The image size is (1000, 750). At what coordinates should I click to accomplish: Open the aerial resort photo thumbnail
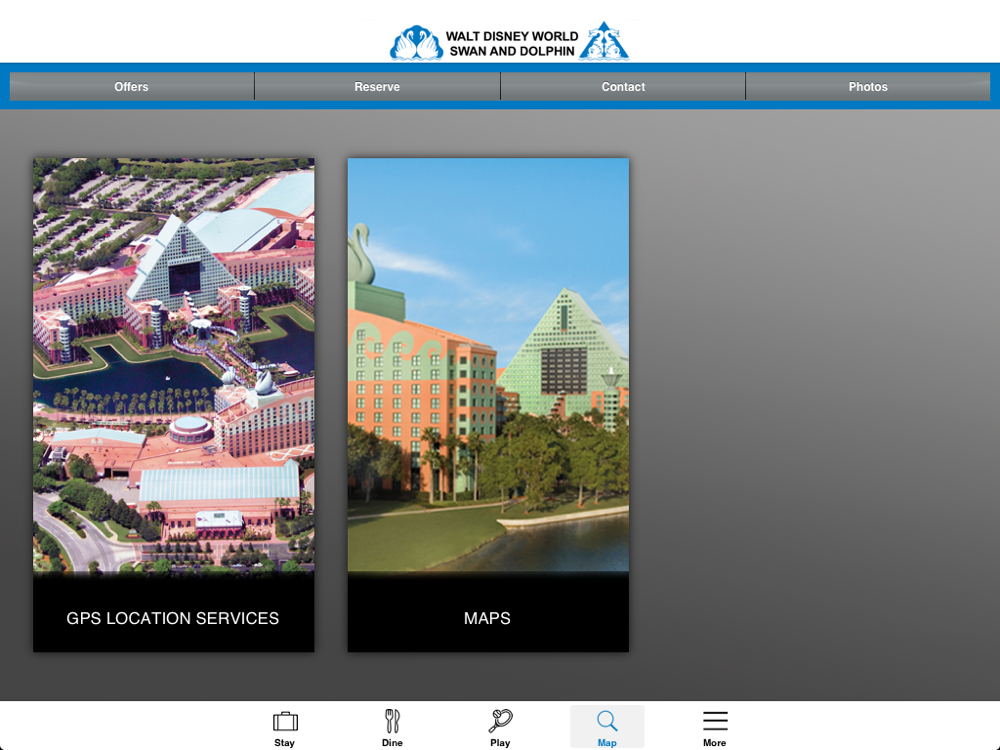(173, 365)
